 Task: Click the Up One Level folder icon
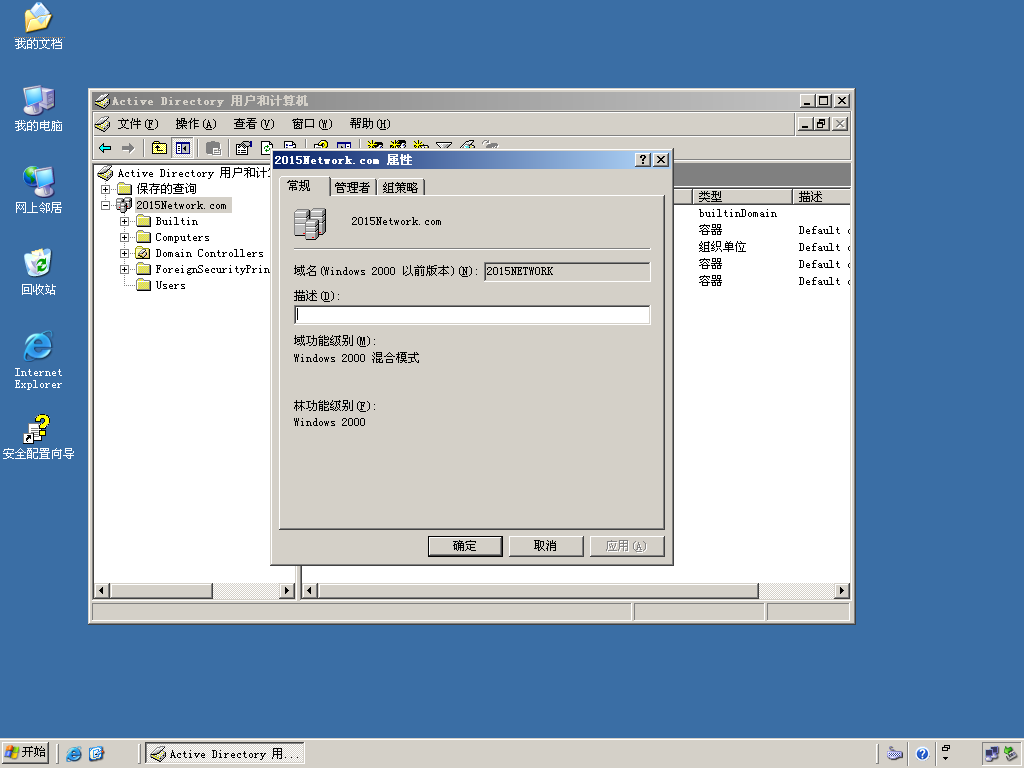[x=159, y=148]
